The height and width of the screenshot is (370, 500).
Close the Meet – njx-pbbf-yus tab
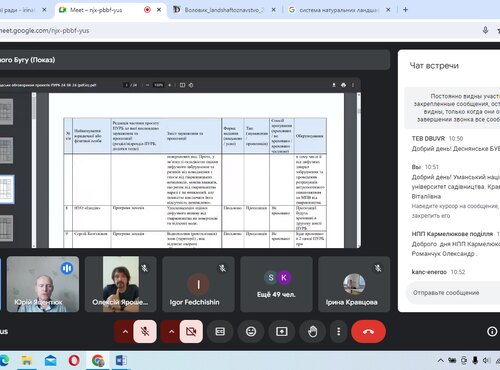point(159,10)
